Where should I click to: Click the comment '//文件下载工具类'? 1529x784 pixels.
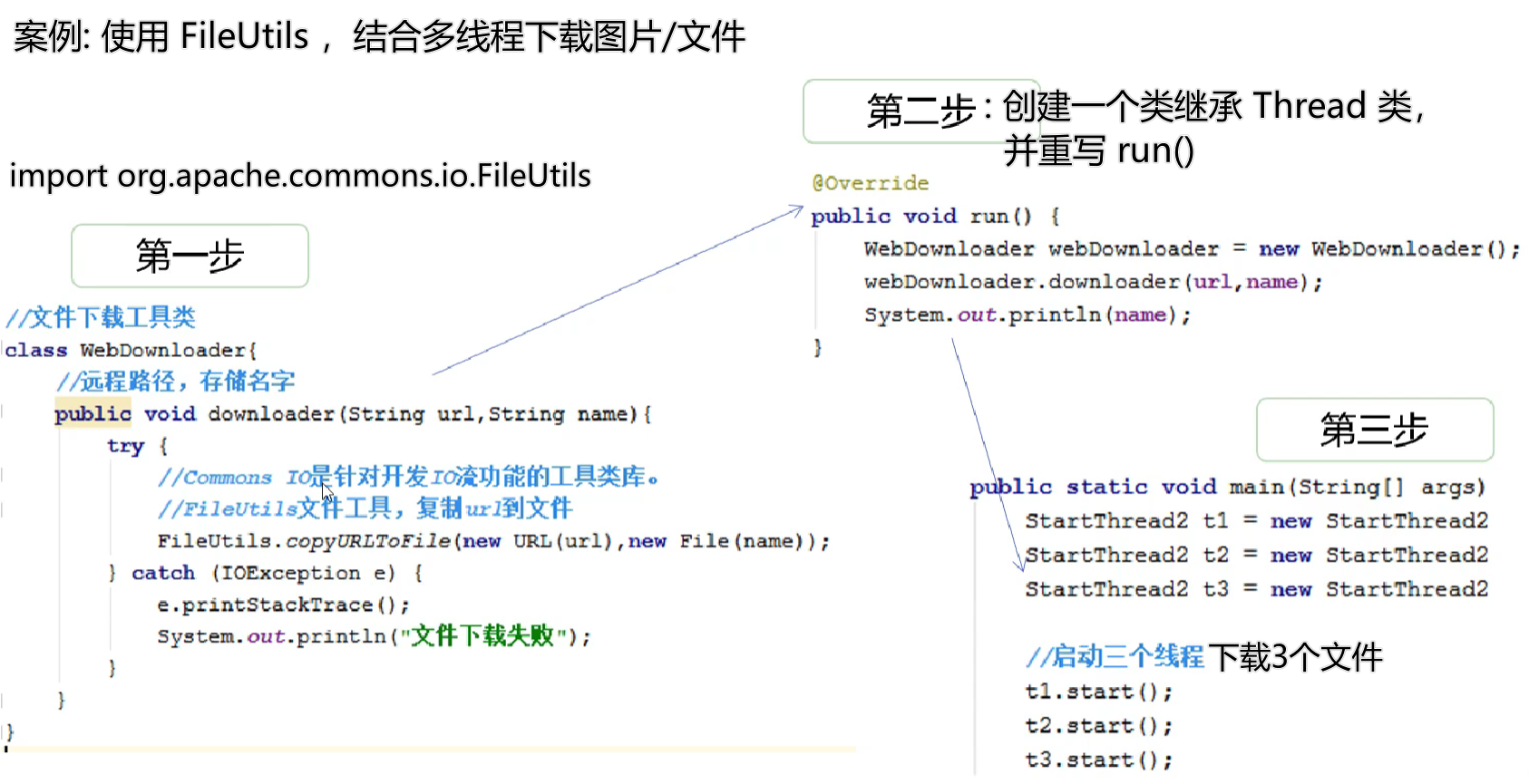point(102,317)
